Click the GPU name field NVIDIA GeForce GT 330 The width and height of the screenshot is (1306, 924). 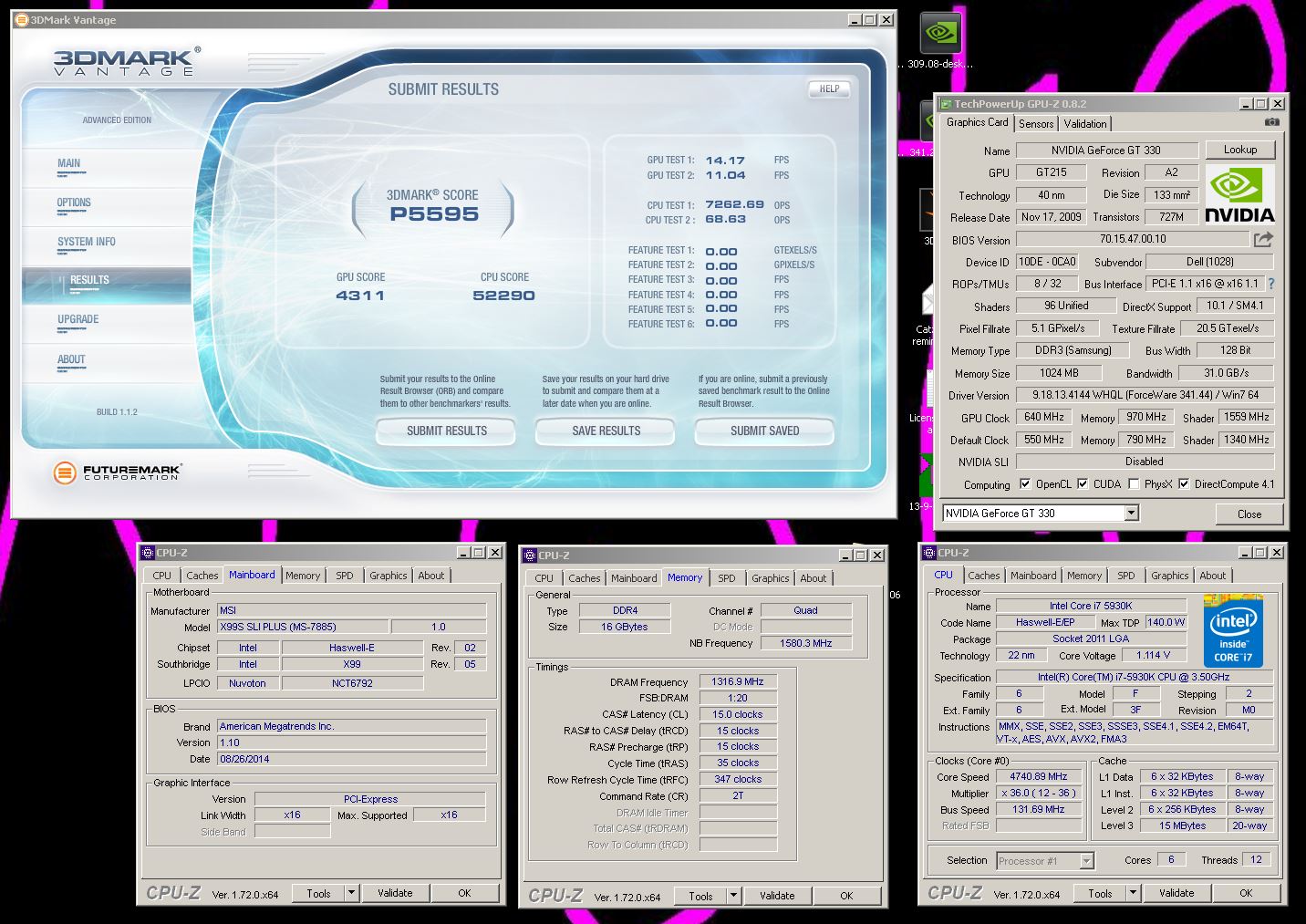1105,151
